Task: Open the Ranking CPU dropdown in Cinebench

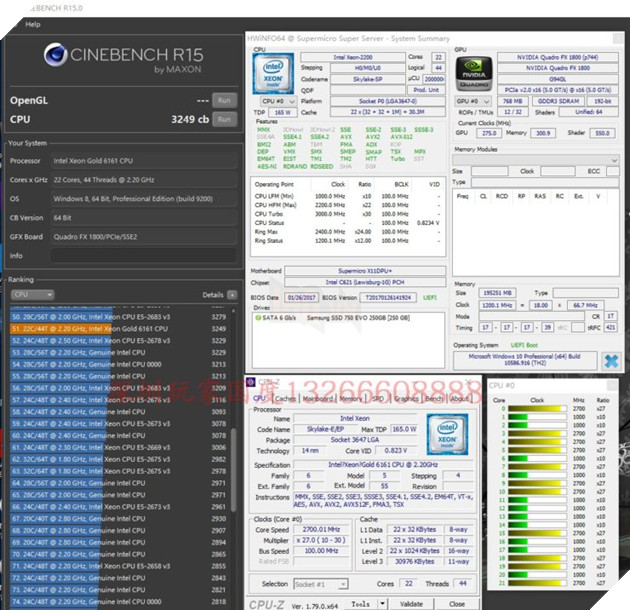Action: 32,295
